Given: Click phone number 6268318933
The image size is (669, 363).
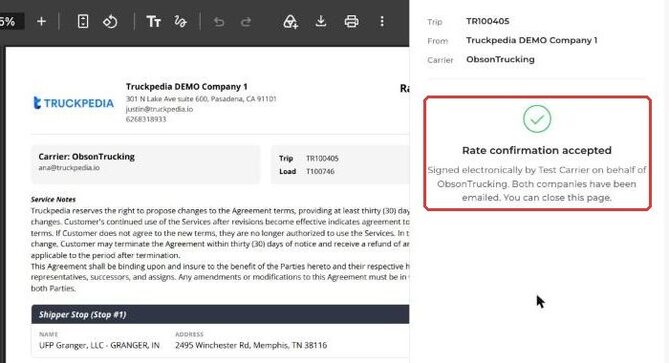Looking at the screenshot, I should (x=146, y=119).
